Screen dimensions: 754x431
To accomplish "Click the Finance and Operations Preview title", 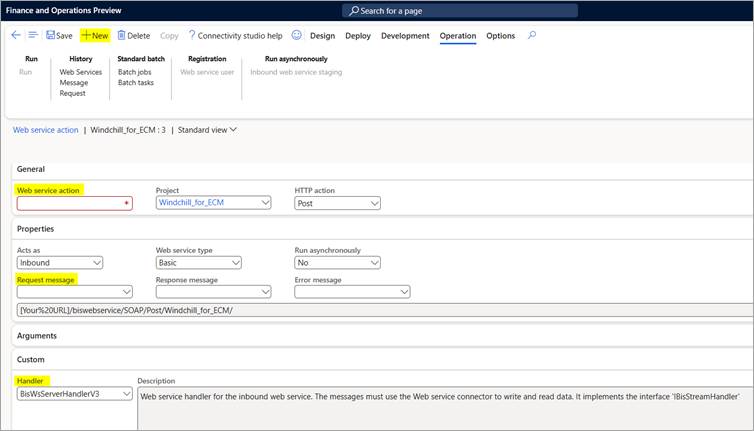I will [x=63, y=10].
